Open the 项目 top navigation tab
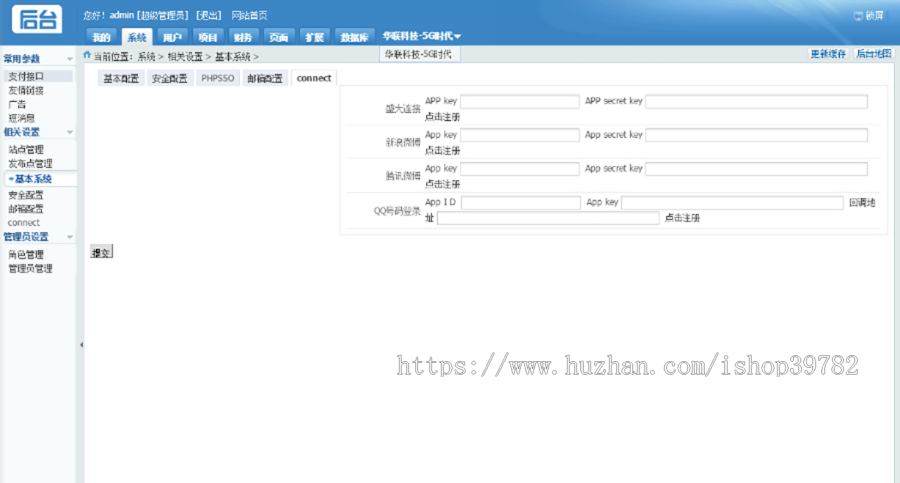Viewport: 900px width, 483px height. coord(208,37)
